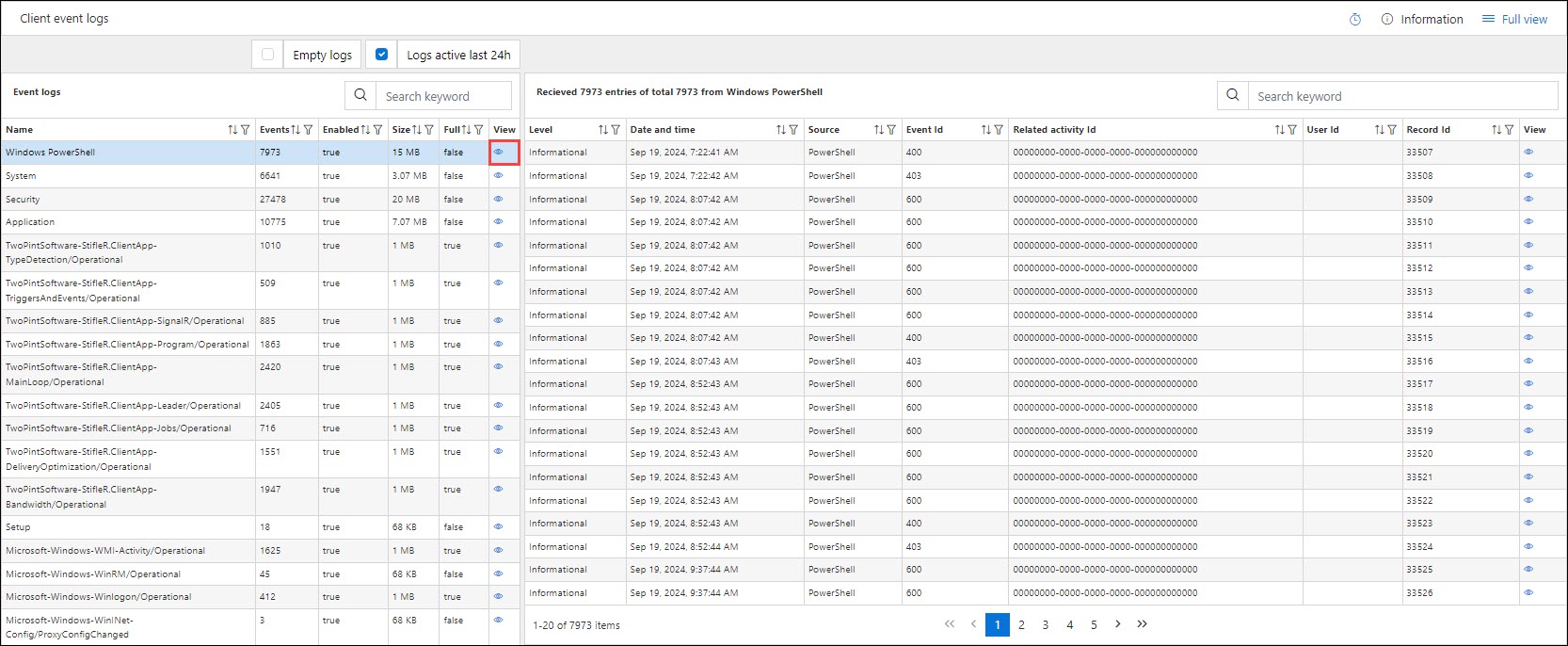Go to page 5 of entries
1568x646 pixels.
pyautogui.click(x=1094, y=624)
